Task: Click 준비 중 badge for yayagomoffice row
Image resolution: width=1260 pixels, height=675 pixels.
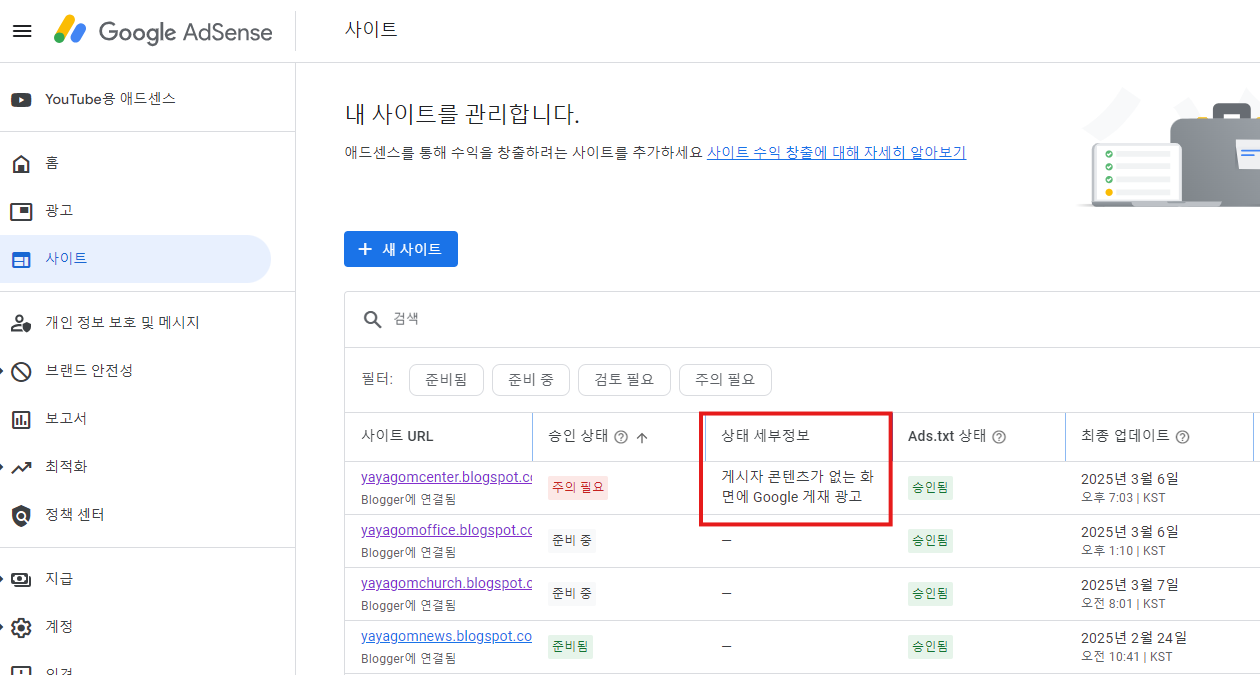Action: click(572, 541)
